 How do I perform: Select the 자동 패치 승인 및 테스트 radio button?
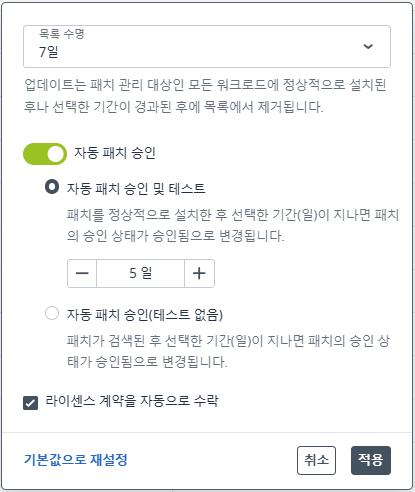pyautogui.click(x=52, y=187)
